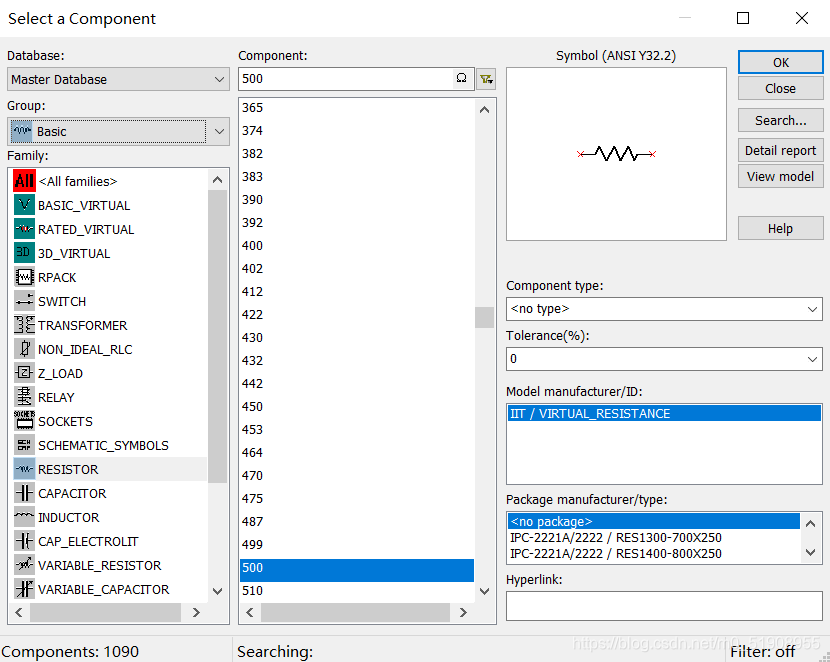Click the VARIABLE_RESISTOR family icon

click(24, 565)
